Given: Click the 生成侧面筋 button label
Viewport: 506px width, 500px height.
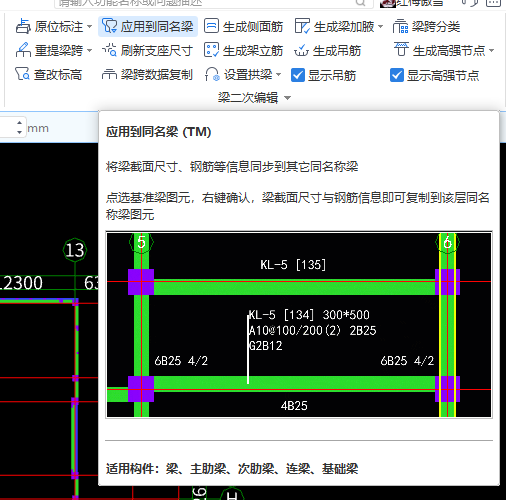Looking at the screenshot, I should (253, 27).
